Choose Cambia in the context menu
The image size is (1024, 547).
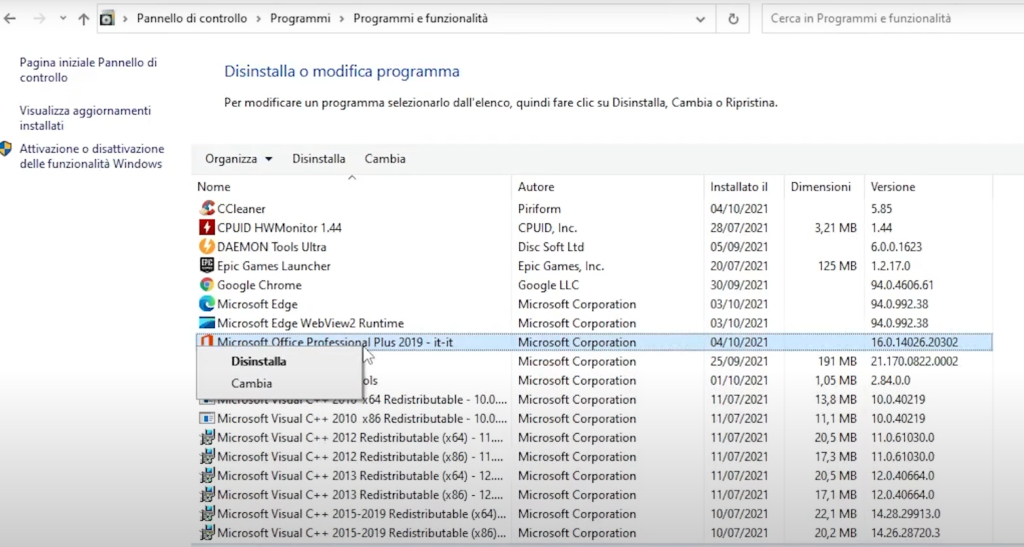251,383
